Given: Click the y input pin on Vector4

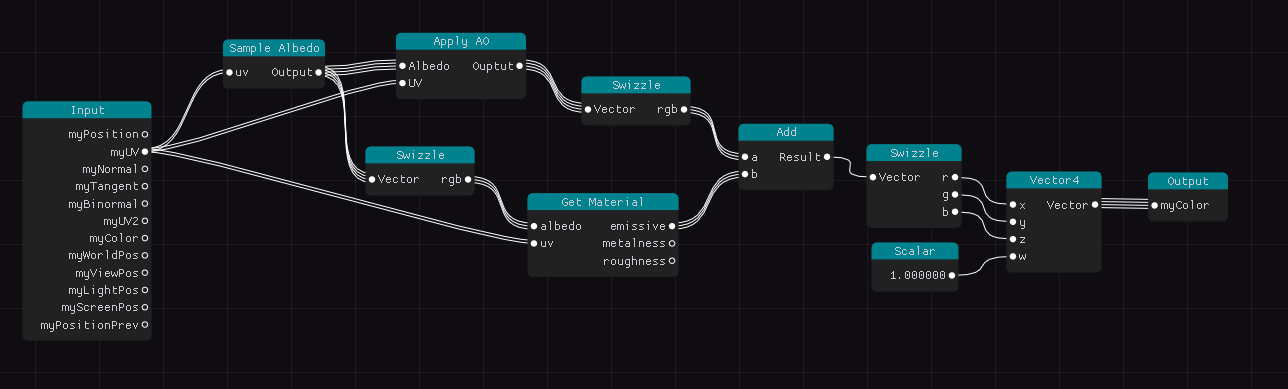Looking at the screenshot, I should tap(1013, 222).
